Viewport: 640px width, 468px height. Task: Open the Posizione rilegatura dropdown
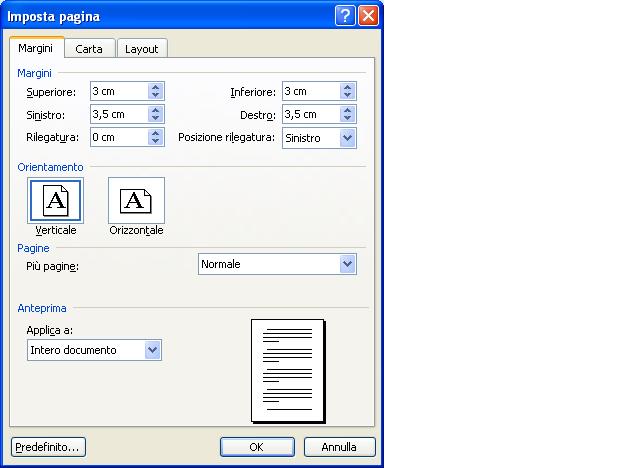coord(347,138)
